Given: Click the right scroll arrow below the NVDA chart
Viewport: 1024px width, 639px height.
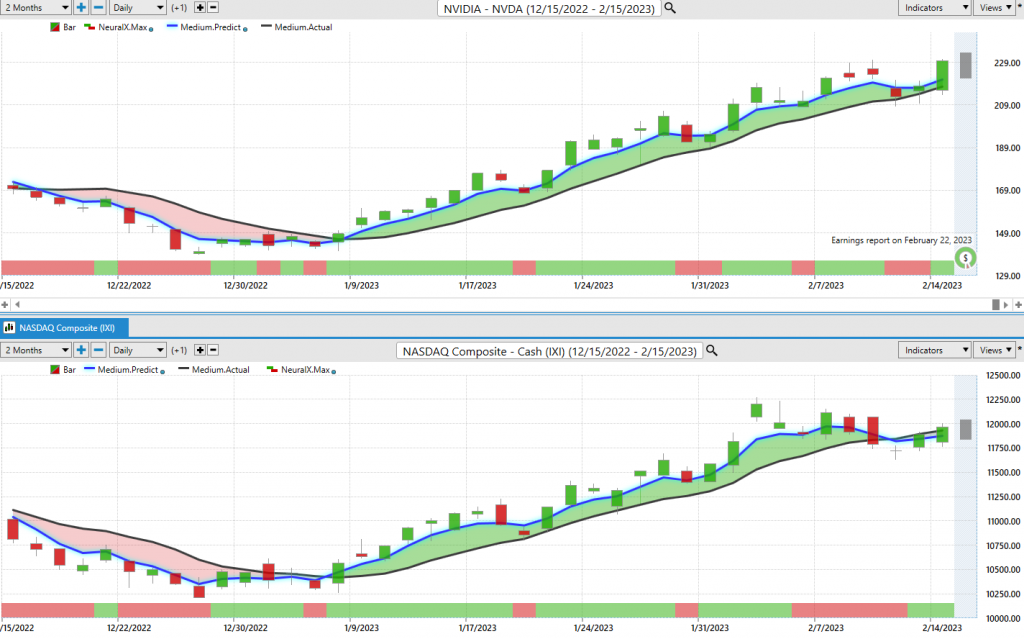Looking at the screenshot, I should pos(1006,304).
